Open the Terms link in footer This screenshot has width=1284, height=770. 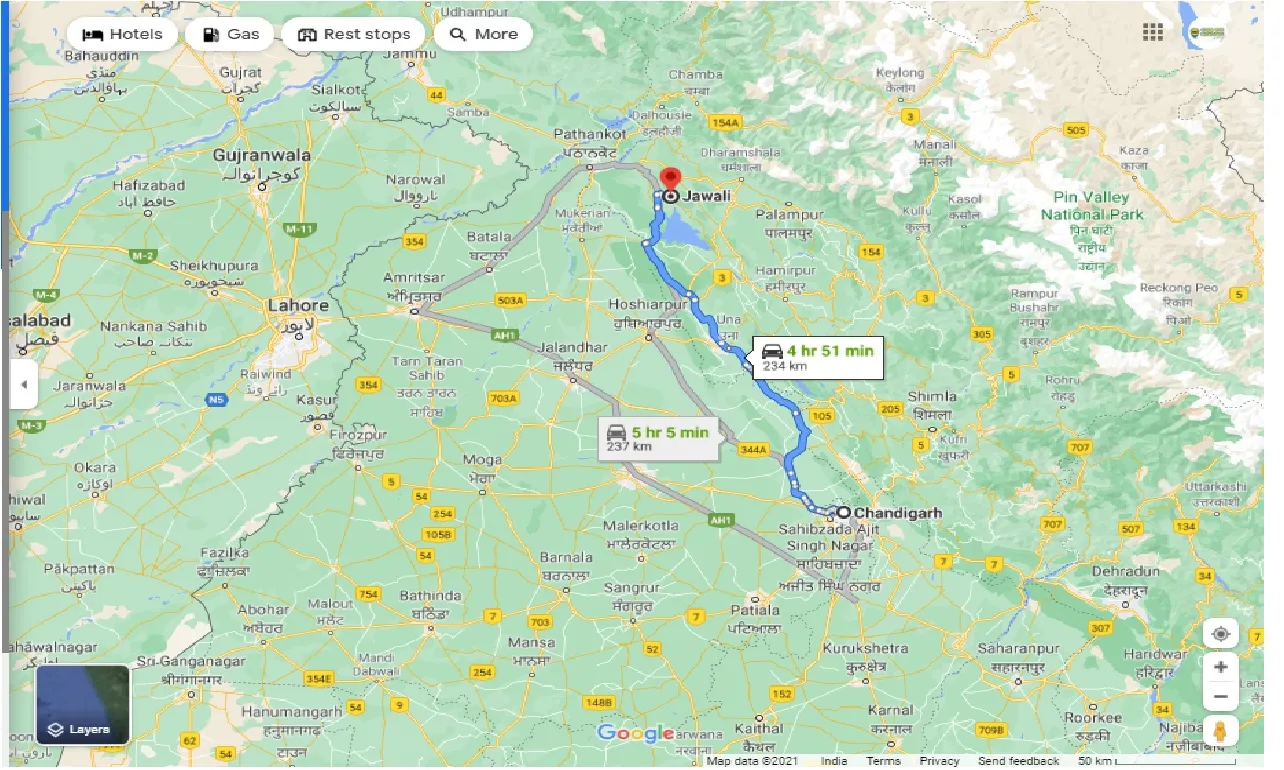point(883,761)
